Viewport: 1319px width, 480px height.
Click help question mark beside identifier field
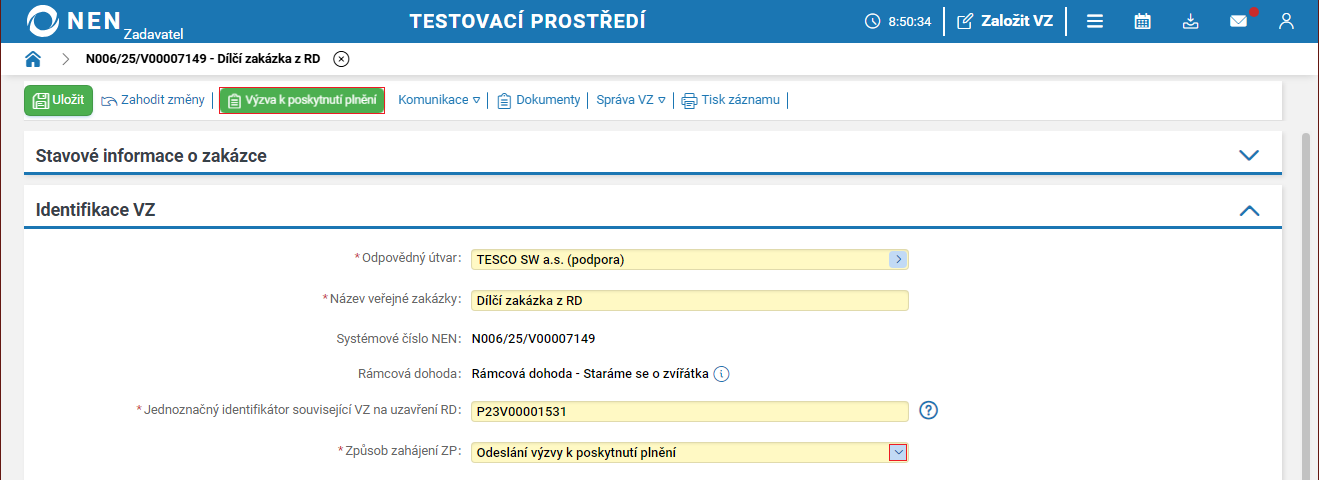tap(929, 410)
